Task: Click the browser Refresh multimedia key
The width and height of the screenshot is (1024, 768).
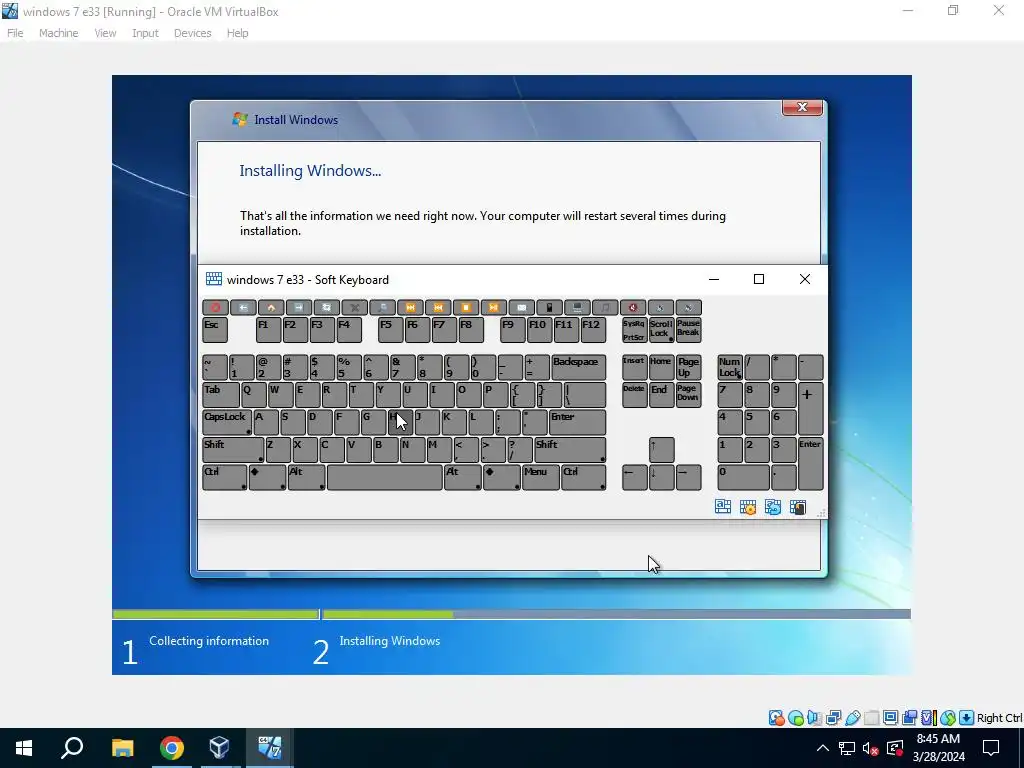Action: [x=327, y=307]
